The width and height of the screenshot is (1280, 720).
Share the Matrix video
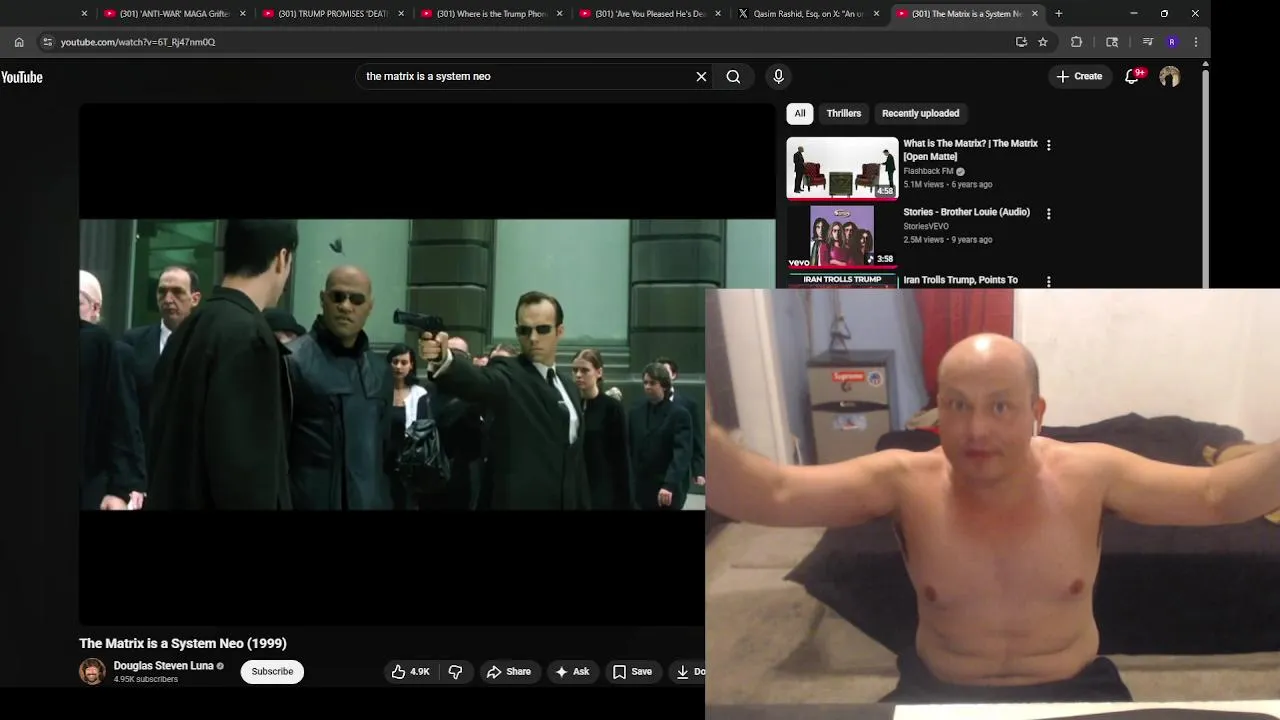(508, 672)
